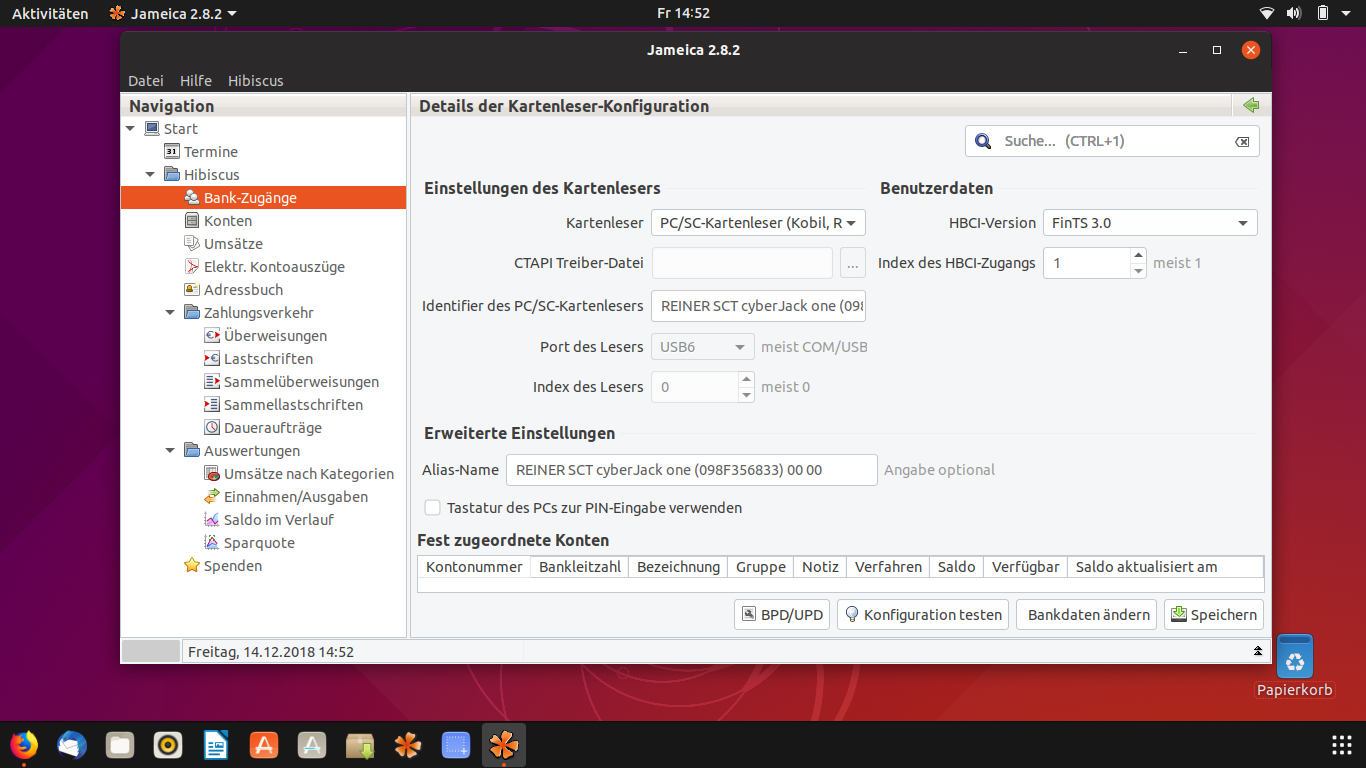Image resolution: width=1366 pixels, height=768 pixels.
Task: Expand the status bar log arrow
Action: 1257,651
